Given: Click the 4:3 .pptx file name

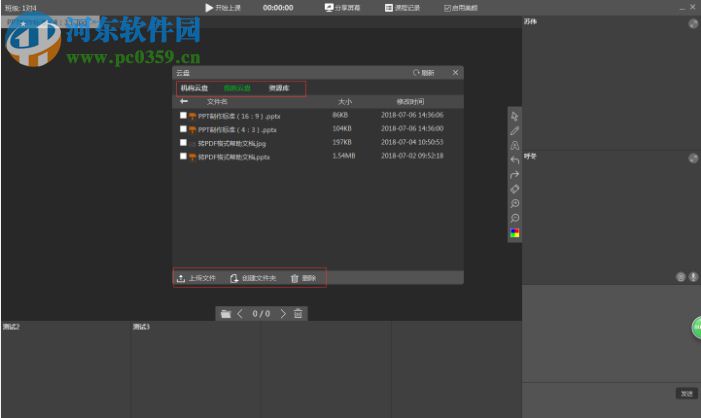Looking at the screenshot, I should pyautogui.click(x=237, y=130).
